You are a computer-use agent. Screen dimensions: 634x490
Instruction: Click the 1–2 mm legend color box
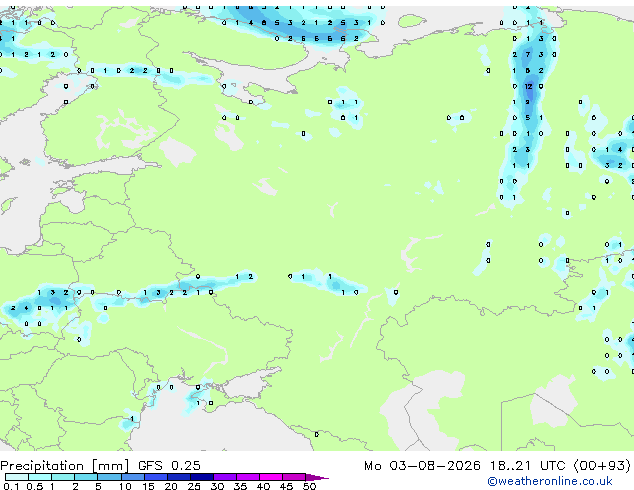tap(63, 477)
